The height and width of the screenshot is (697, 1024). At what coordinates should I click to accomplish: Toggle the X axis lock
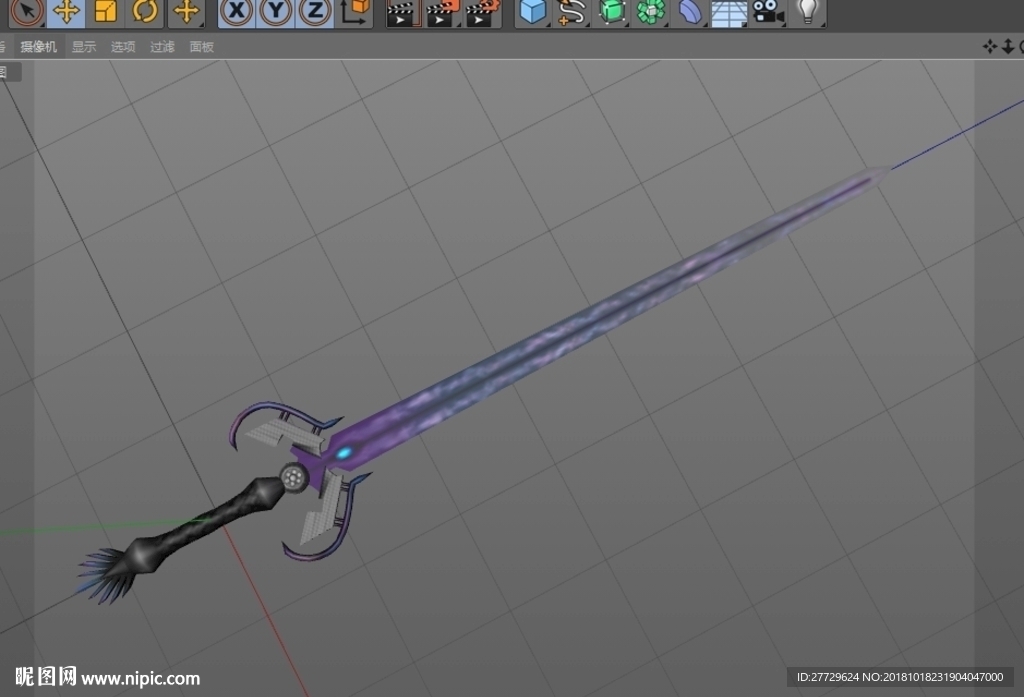[236, 11]
